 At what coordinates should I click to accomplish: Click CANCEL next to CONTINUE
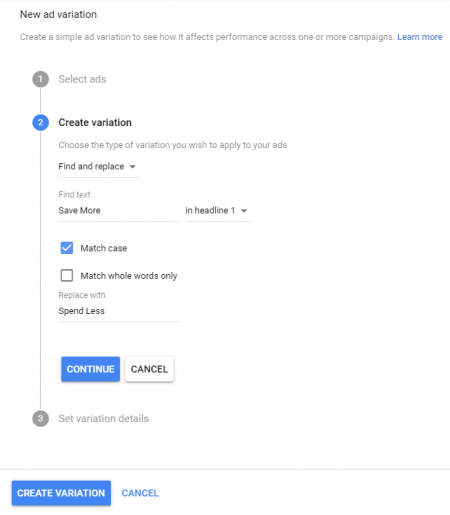coord(149,369)
